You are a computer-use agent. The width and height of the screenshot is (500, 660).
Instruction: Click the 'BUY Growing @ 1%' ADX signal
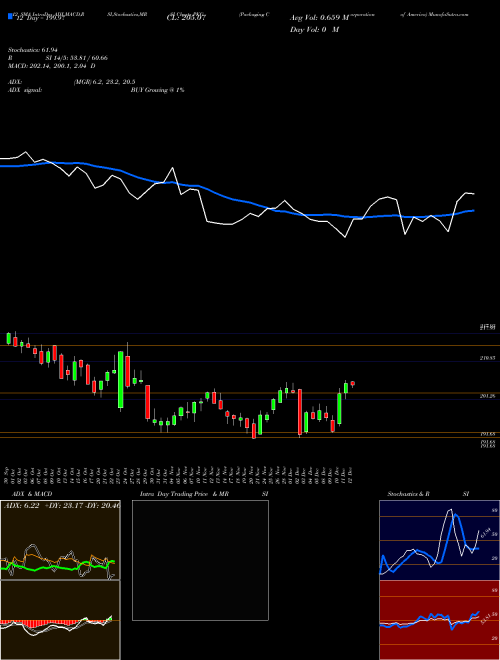click(x=157, y=90)
